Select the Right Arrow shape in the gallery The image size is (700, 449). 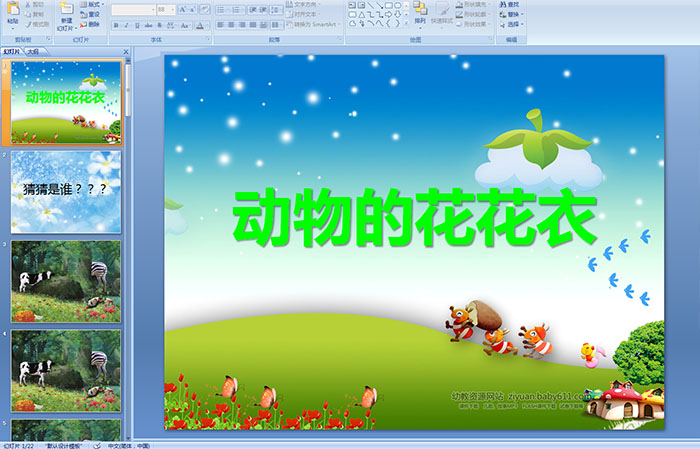pyautogui.click(x=388, y=15)
